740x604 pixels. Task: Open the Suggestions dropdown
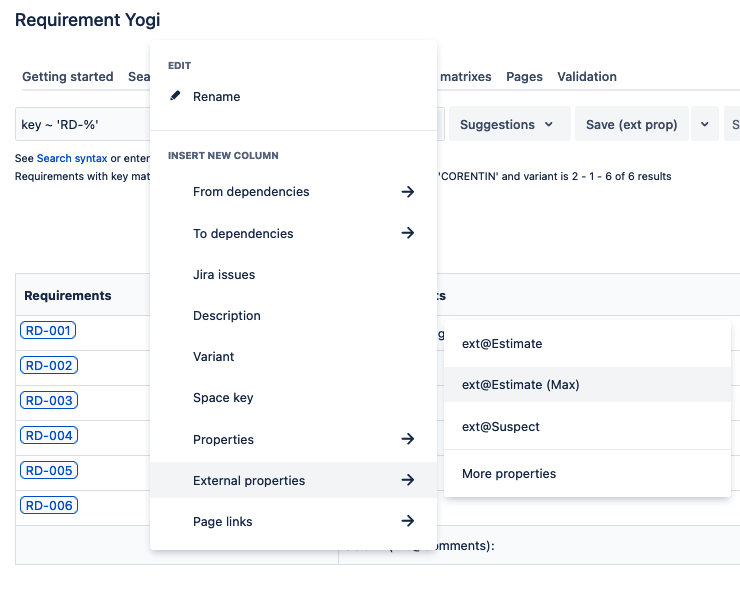(509, 125)
